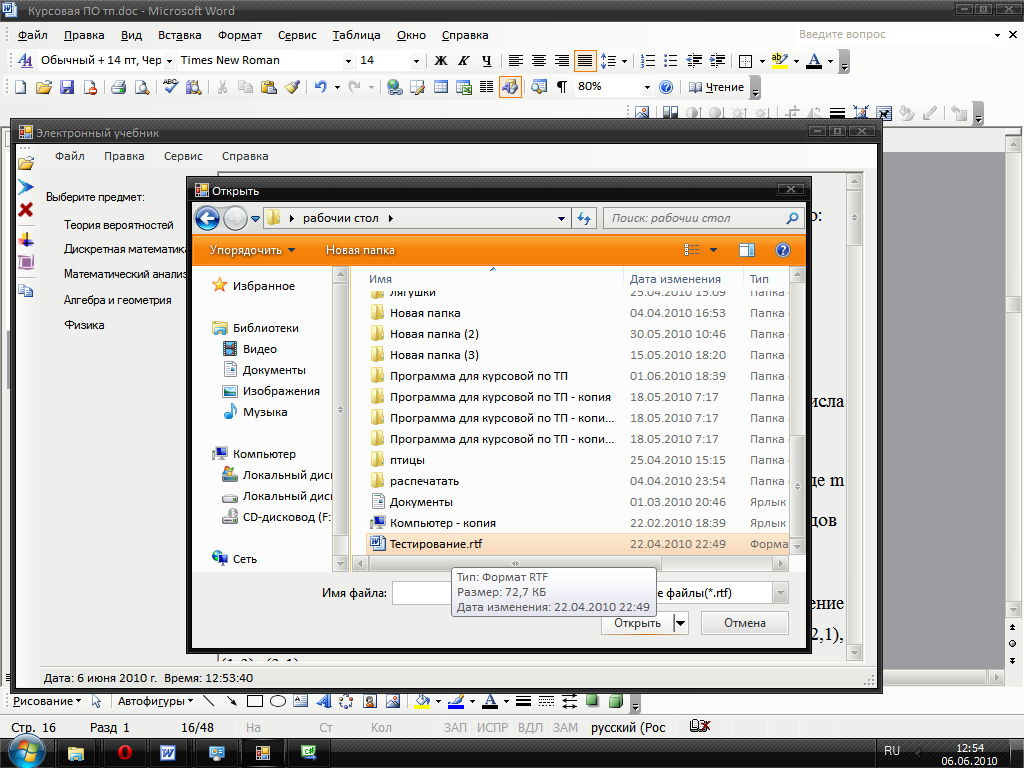Click the Word help question icon
Viewport: 1024px width, 768px height.
pos(666,87)
